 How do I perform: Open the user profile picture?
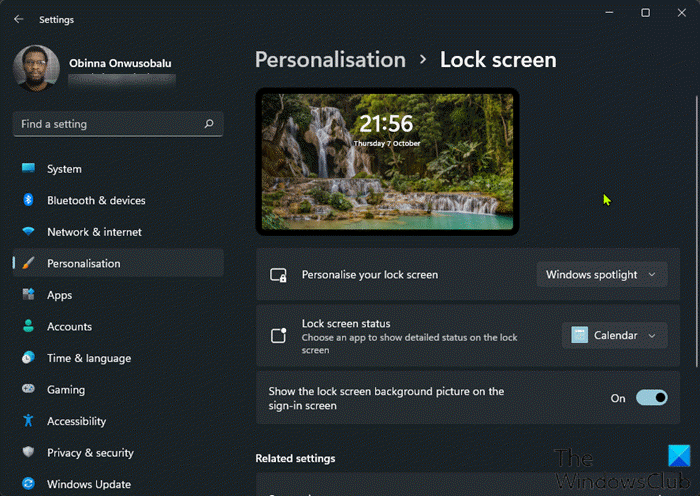click(x=36, y=68)
